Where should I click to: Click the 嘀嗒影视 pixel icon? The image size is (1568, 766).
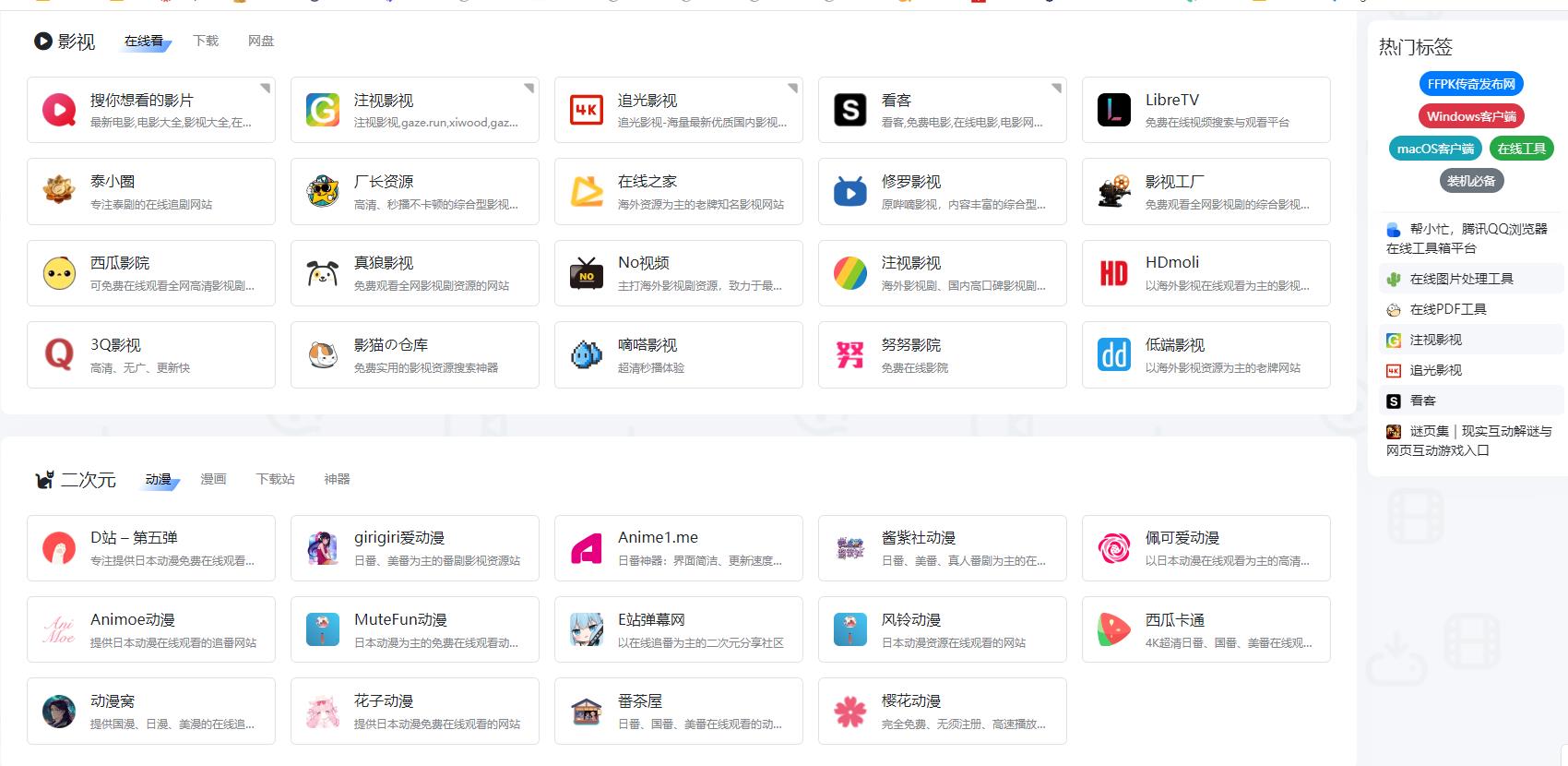[587, 355]
